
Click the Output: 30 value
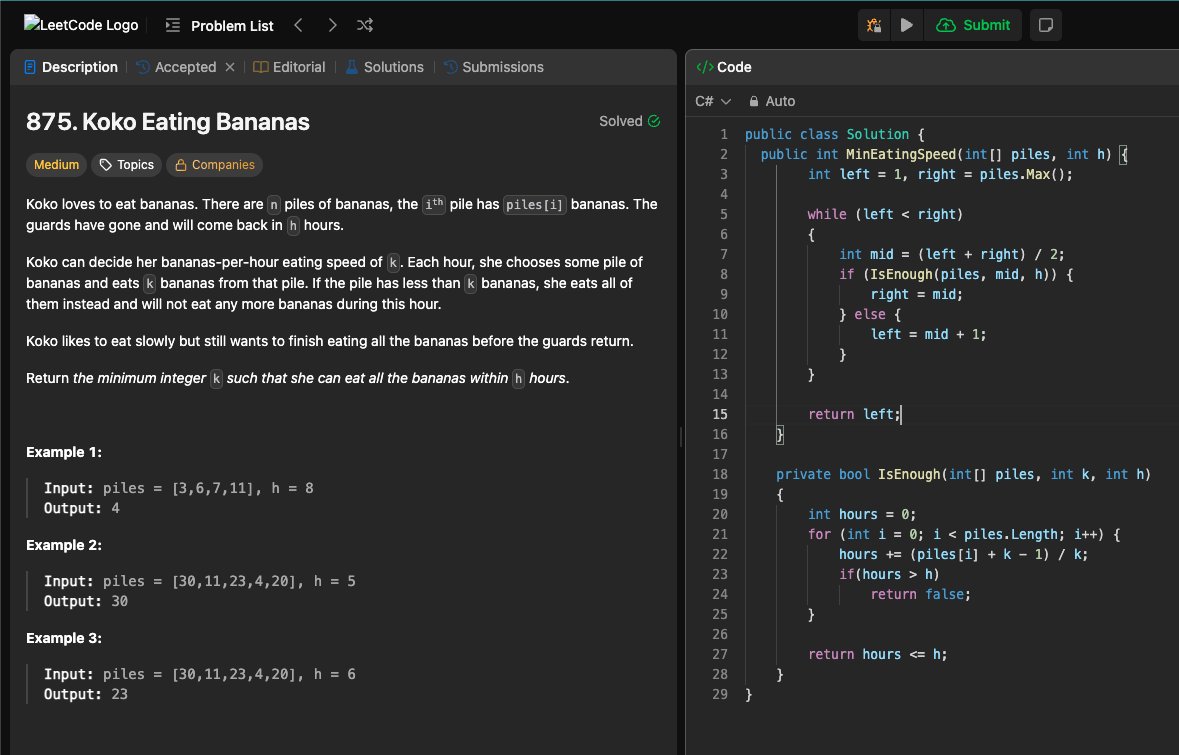119,601
